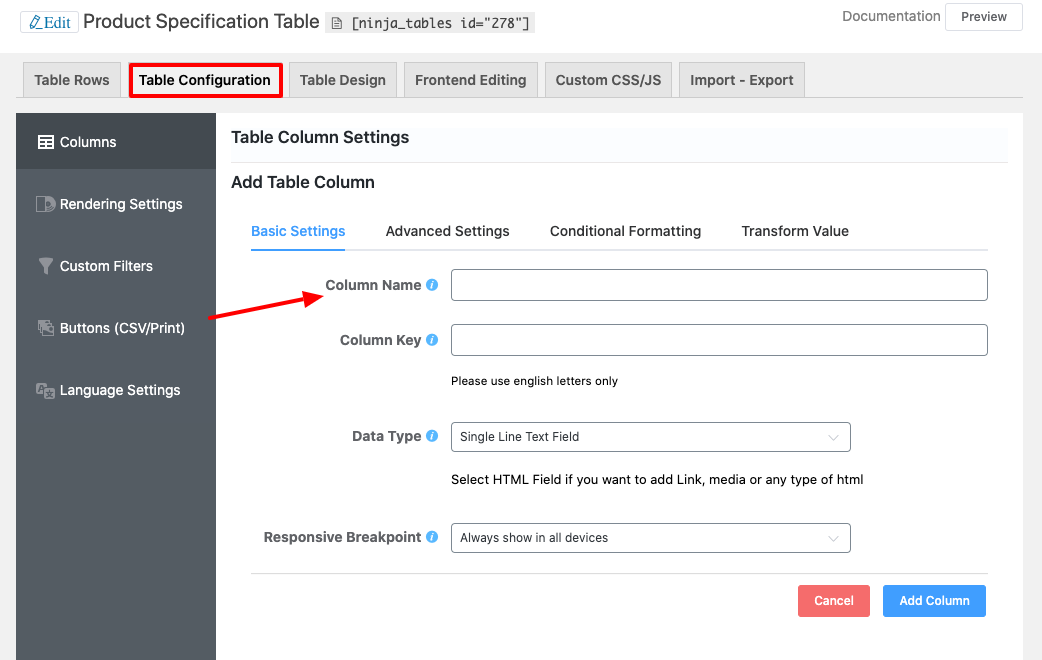Switch to the Table Design tab
The width and height of the screenshot is (1042, 660).
(x=342, y=78)
